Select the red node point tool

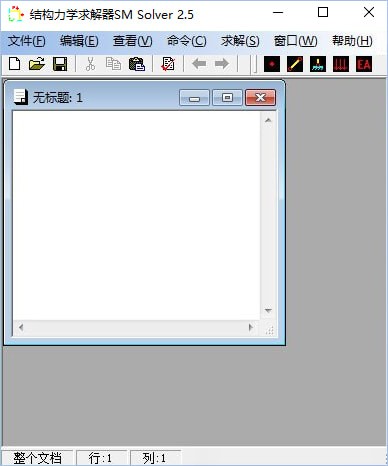(272, 64)
